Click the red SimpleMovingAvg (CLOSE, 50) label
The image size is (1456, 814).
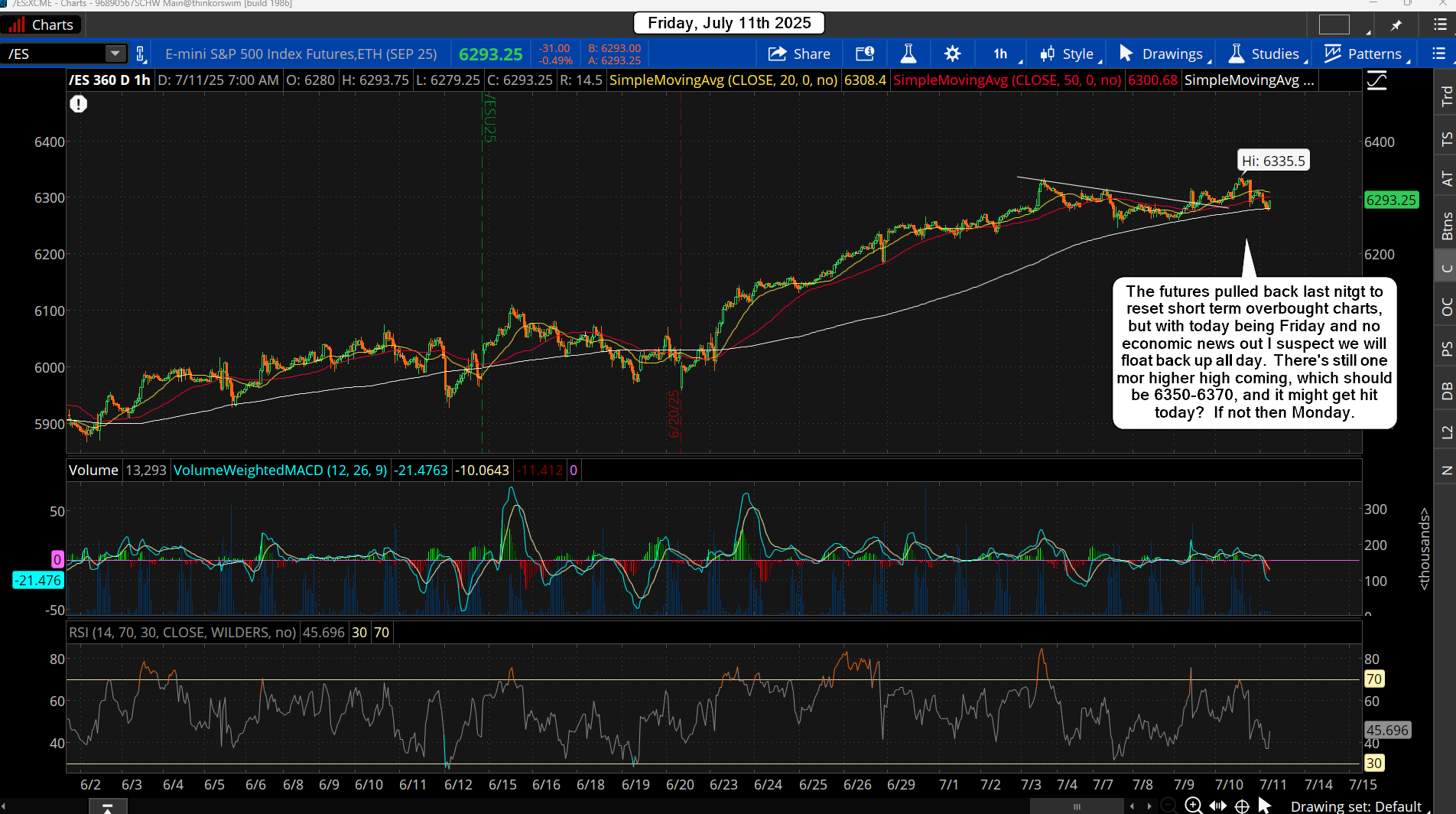tap(1007, 80)
